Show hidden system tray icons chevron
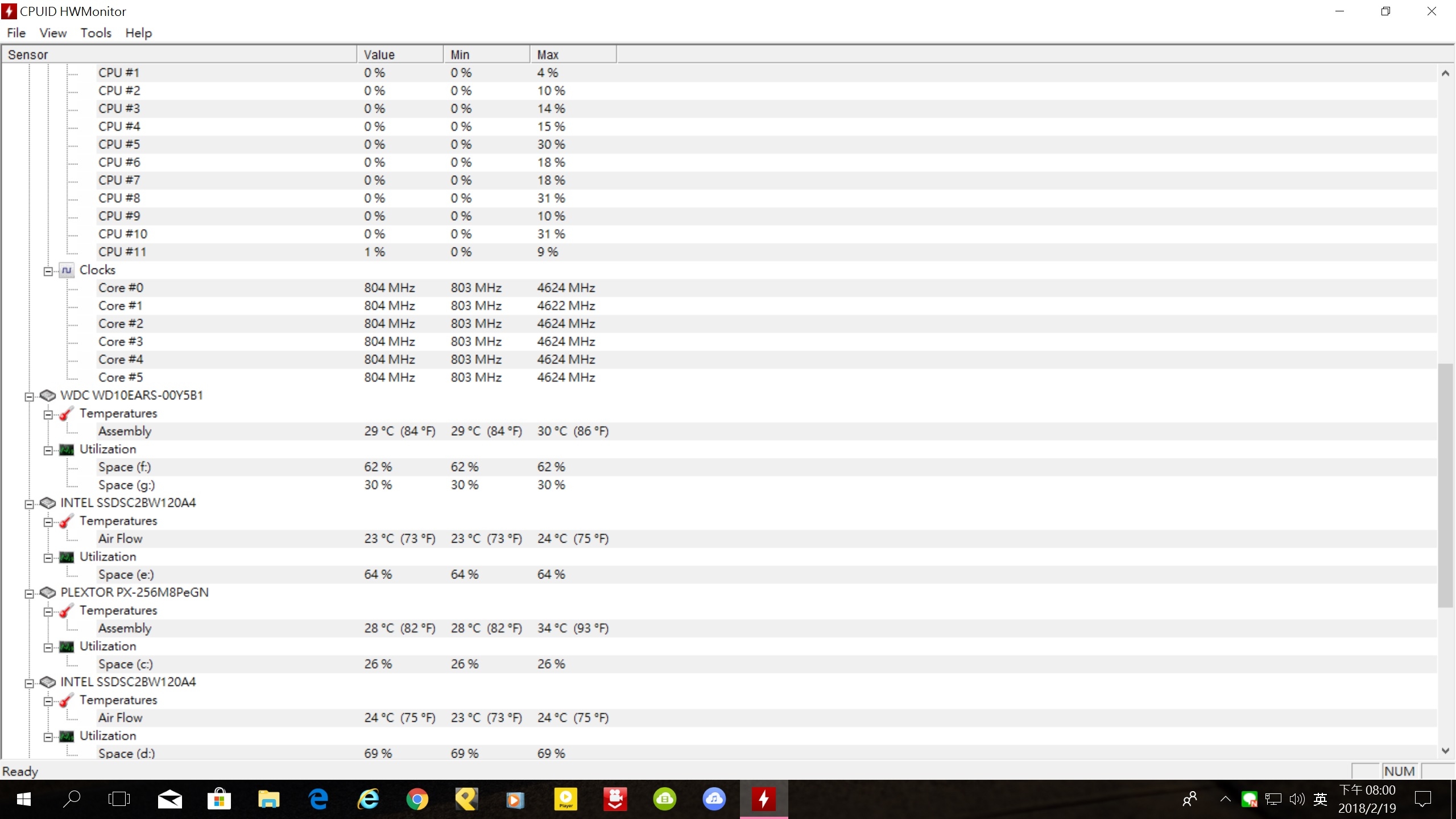This screenshot has width=1456, height=819. tap(1225, 799)
